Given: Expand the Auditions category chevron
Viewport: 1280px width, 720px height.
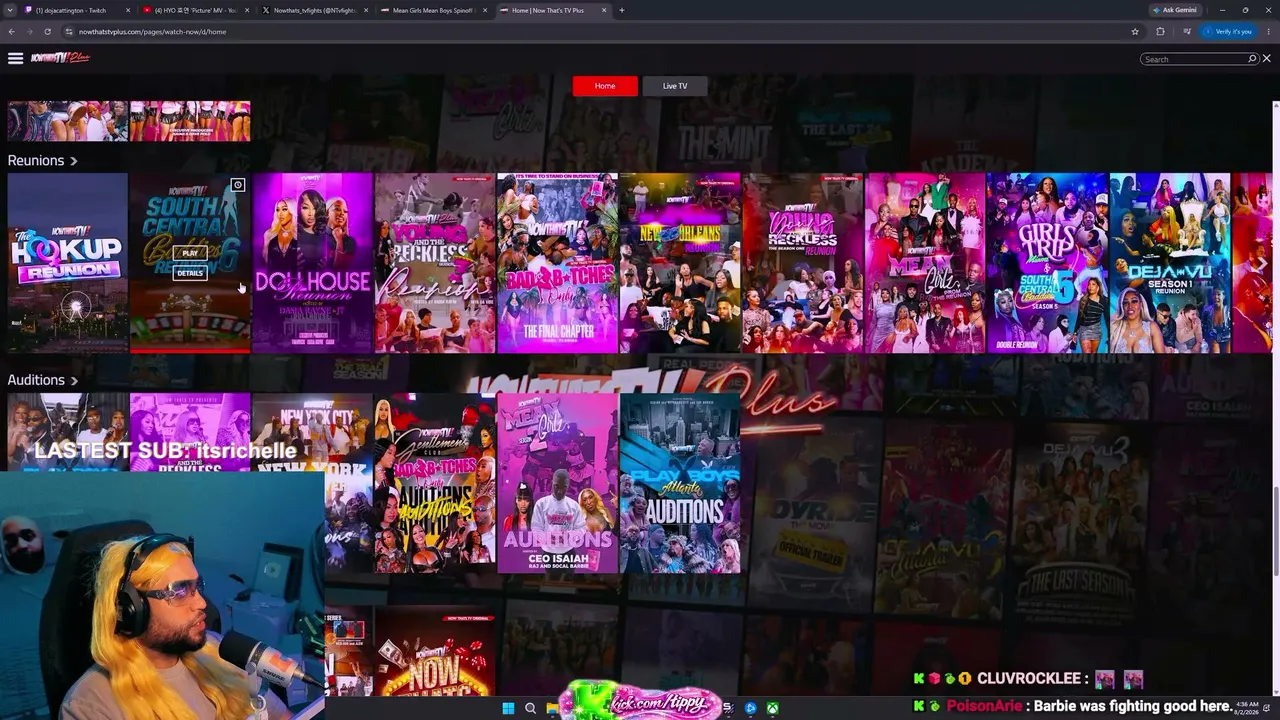Looking at the screenshot, I should click(x=73, y=381).
